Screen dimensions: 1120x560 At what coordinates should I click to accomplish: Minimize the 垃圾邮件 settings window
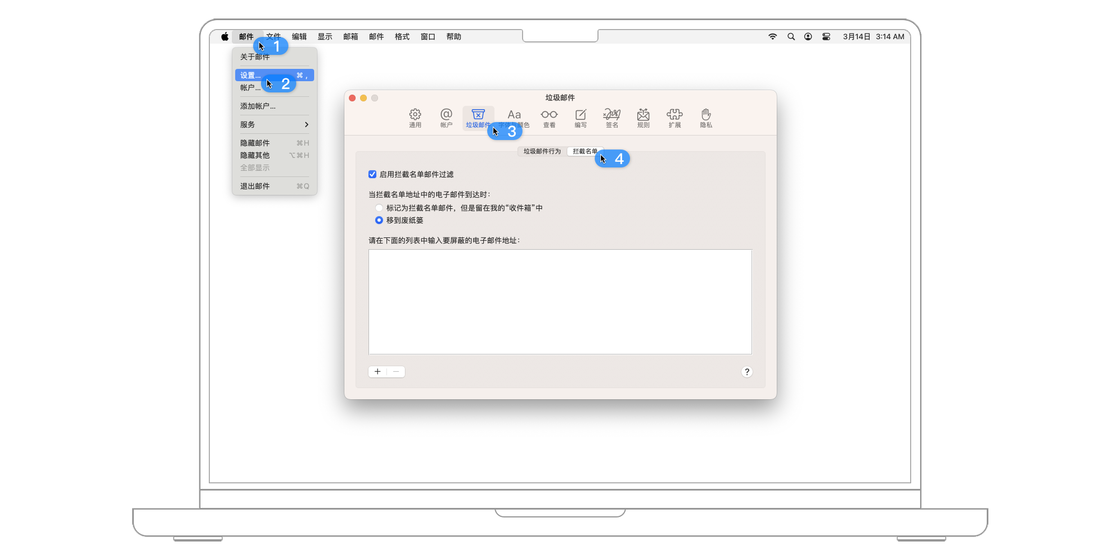pyautogui.click(x=363, y=98)
